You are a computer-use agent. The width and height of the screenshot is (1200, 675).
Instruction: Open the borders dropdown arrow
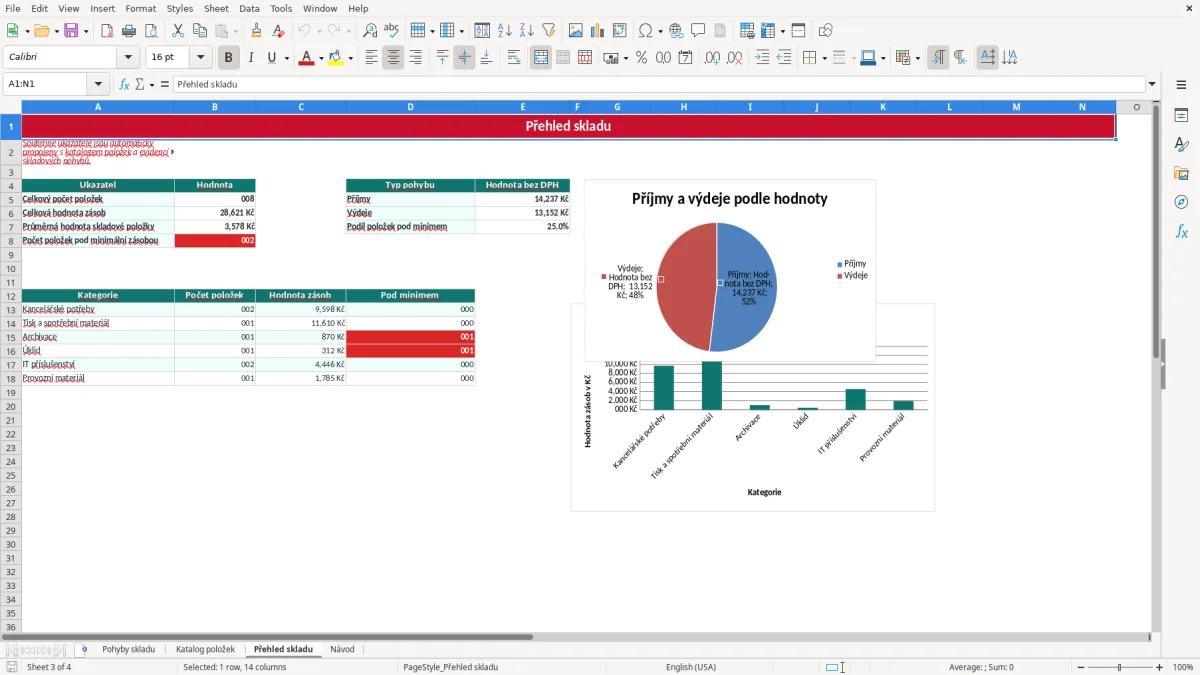(x=823, y=58)
